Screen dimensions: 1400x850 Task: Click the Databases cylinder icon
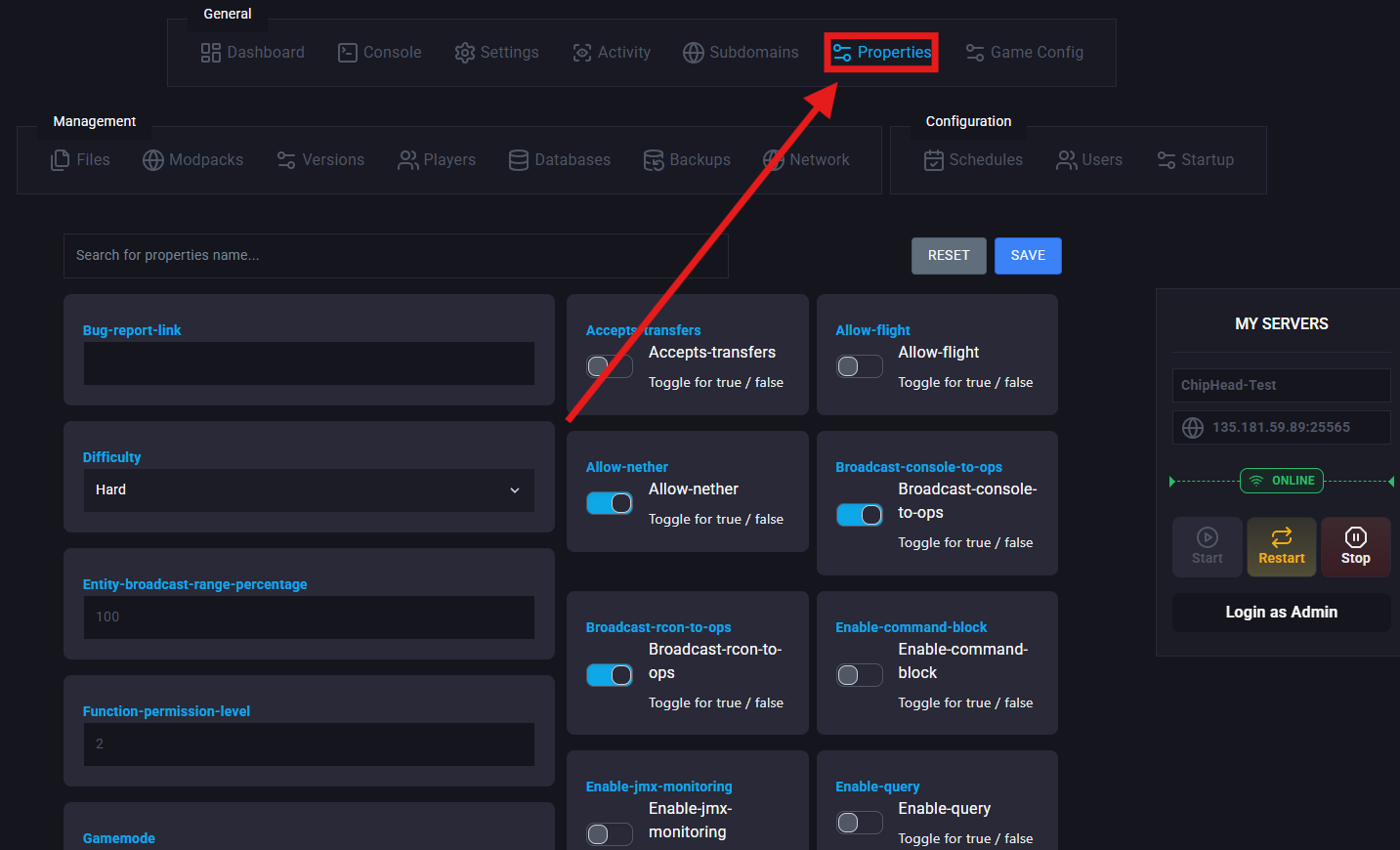[519, 160]
